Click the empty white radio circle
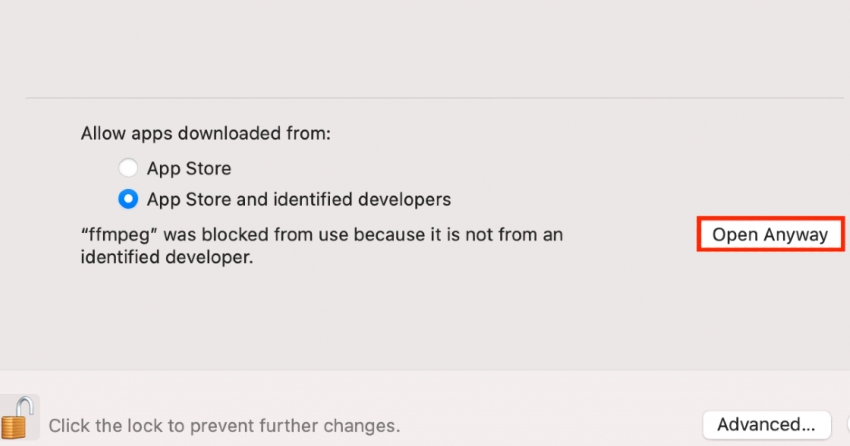This screenshot has height=446, width=850. pos(128,168)
